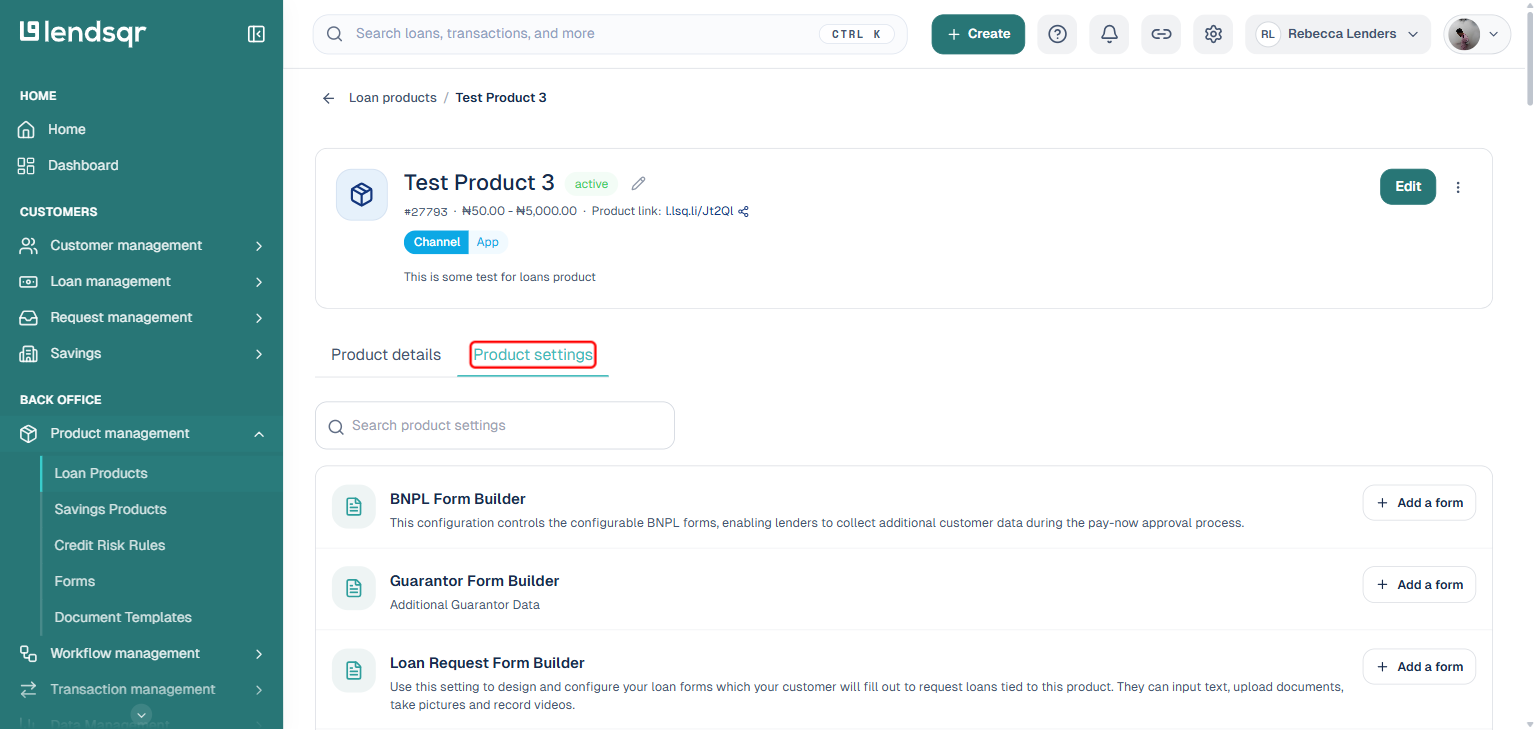Image resolution: width=1535 pixels, height=730 pixels.
Task: Click the link chain icon in header
Action: (1161, 34)
